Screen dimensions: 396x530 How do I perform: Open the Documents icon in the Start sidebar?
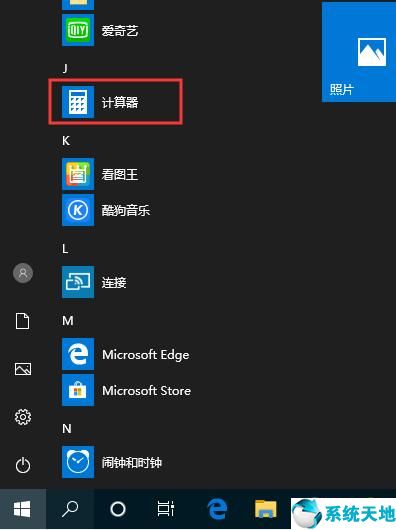click(23, 321)
